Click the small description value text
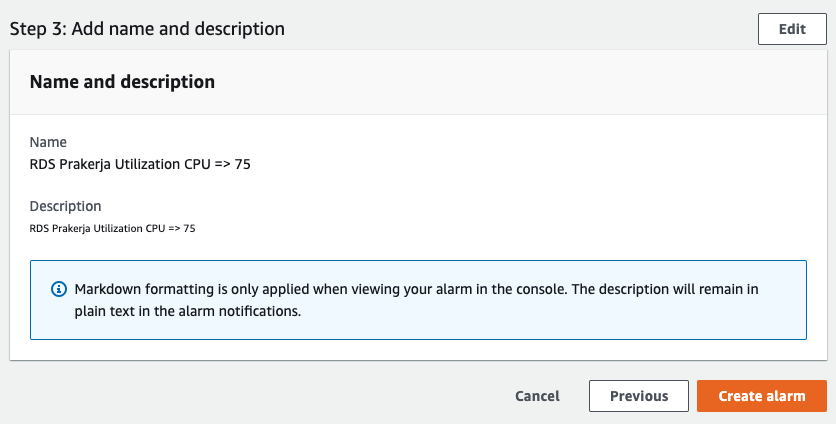 pyautogui.click(x=112, y=229)
